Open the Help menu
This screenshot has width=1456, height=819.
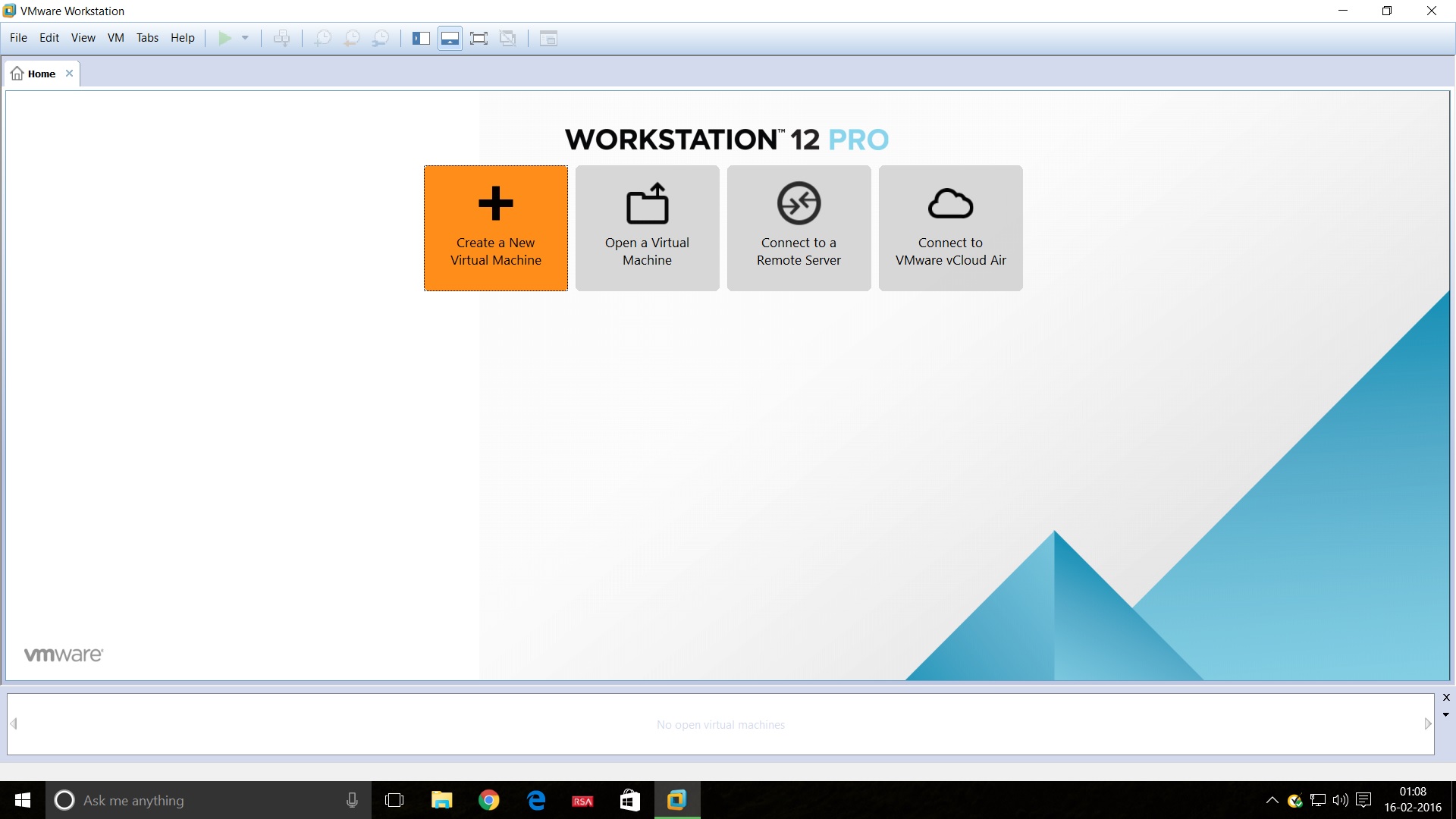pyautogui.click(x=183, y=38)
